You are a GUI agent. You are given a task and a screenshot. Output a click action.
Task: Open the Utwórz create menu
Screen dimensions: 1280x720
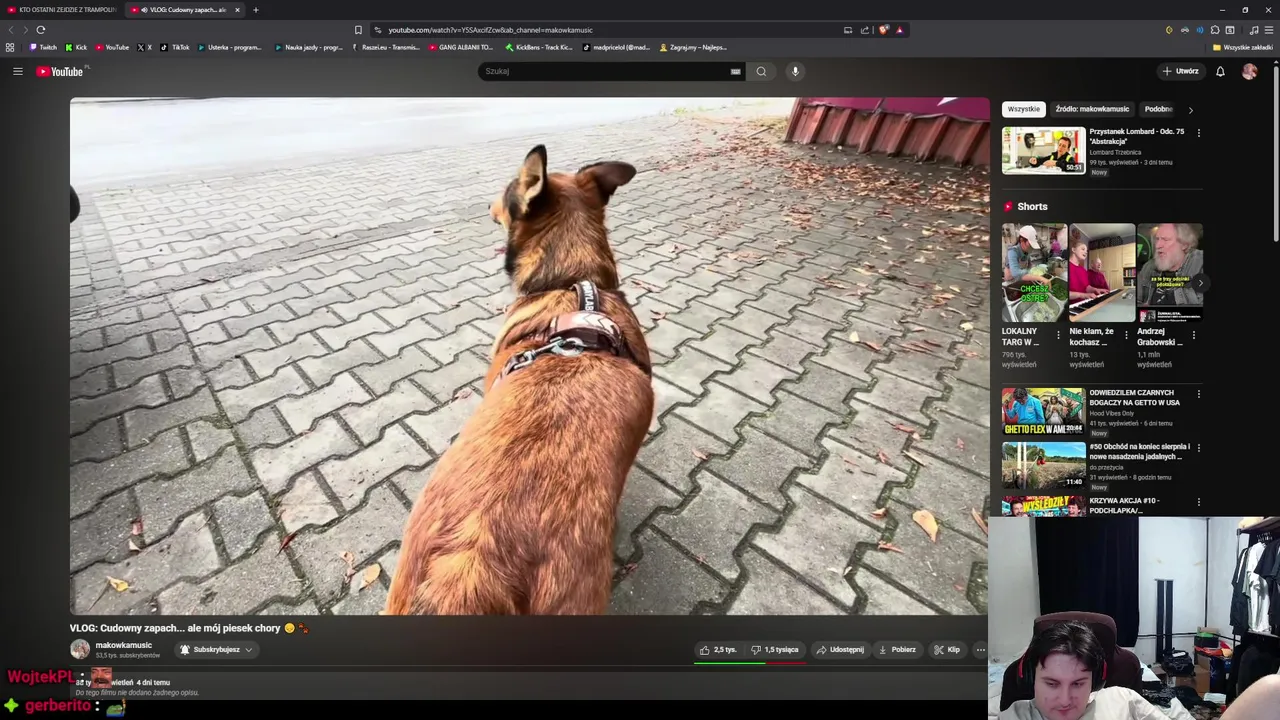point(1180,71)
